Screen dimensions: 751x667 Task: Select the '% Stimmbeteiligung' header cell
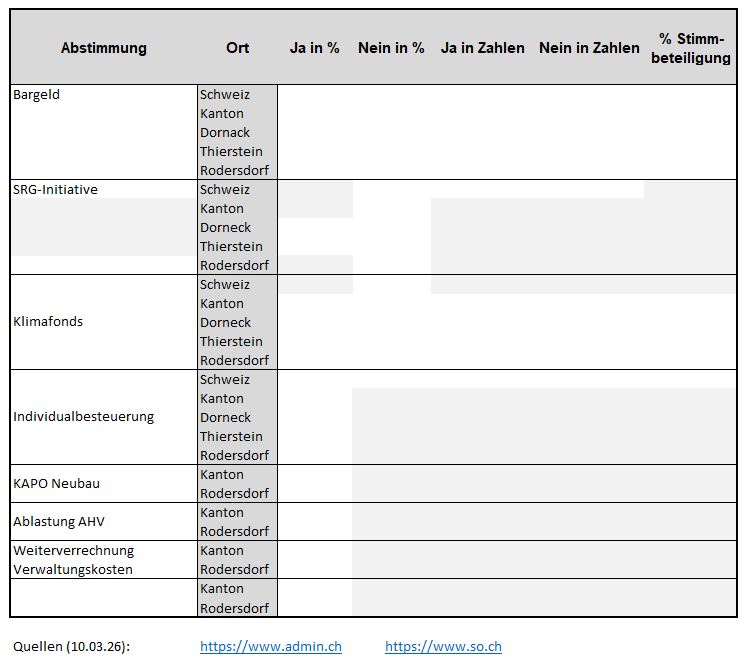[x=694, y=48]
